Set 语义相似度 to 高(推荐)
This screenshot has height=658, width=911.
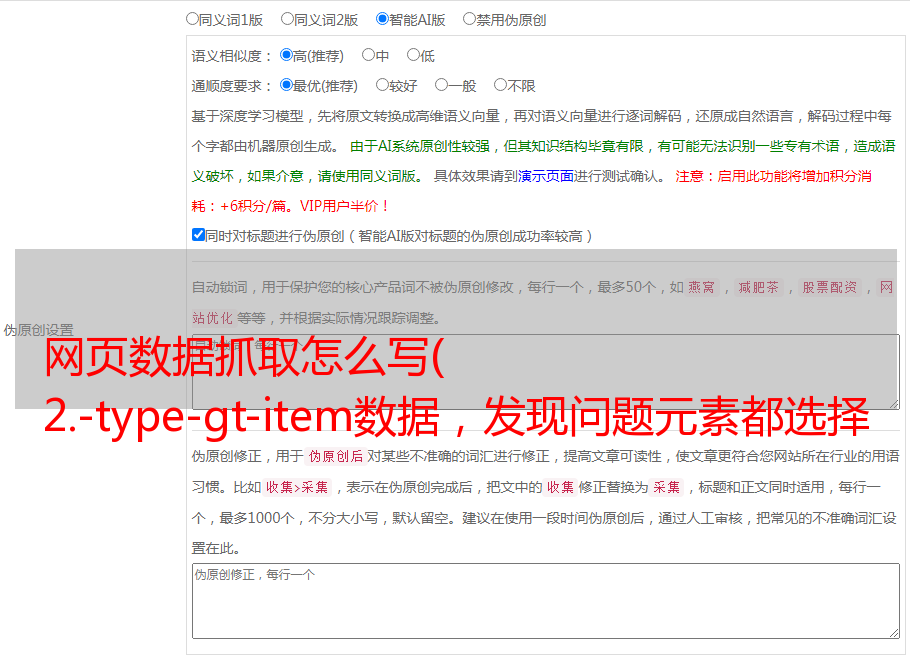(x=286, y=55)
